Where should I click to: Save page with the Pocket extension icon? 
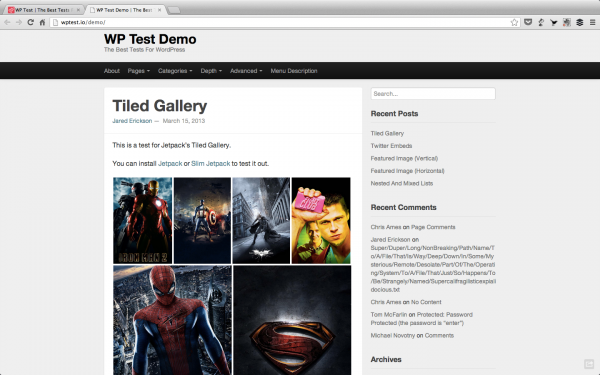[528, 22]
